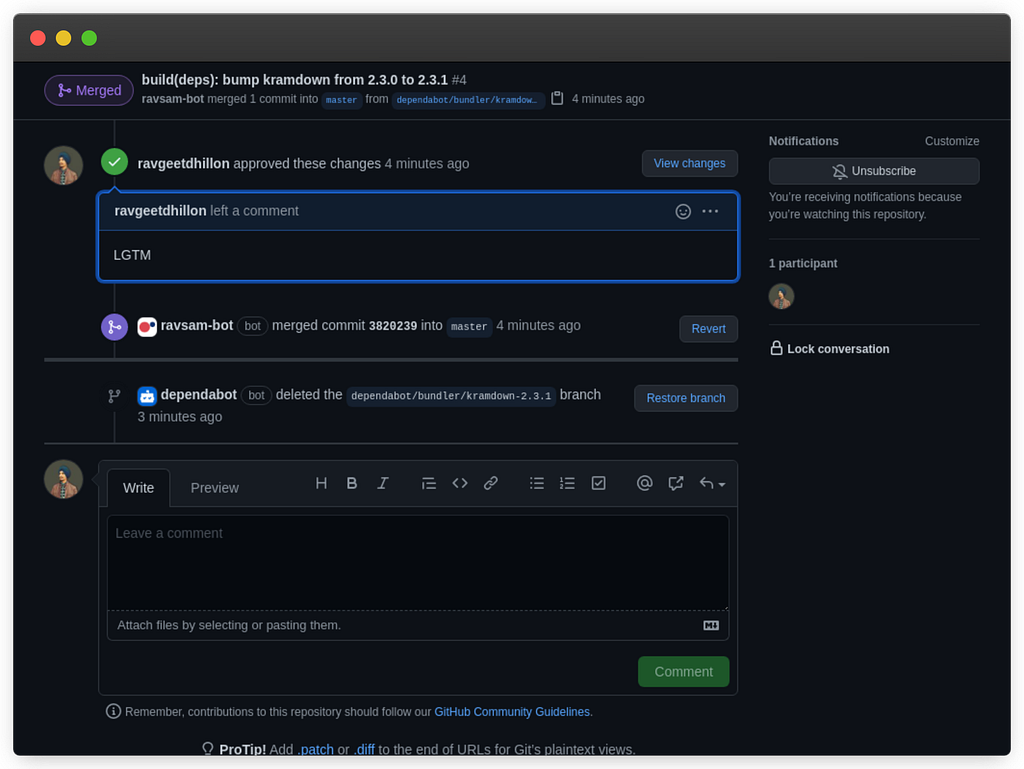1024x769 pixels.
Task: Open the dependabot/bundler/kramdow… head branch link
Action: point(467,100)
